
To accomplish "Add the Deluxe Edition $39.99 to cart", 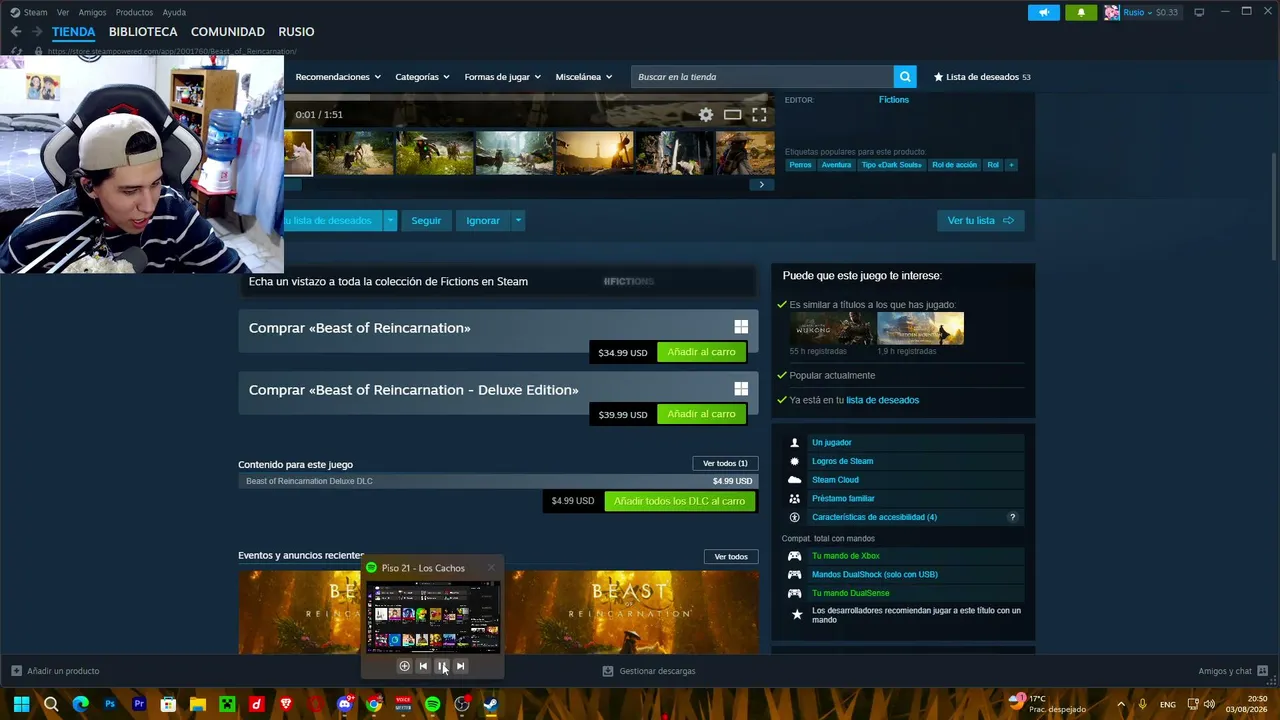I will click(x=701, y=414).
